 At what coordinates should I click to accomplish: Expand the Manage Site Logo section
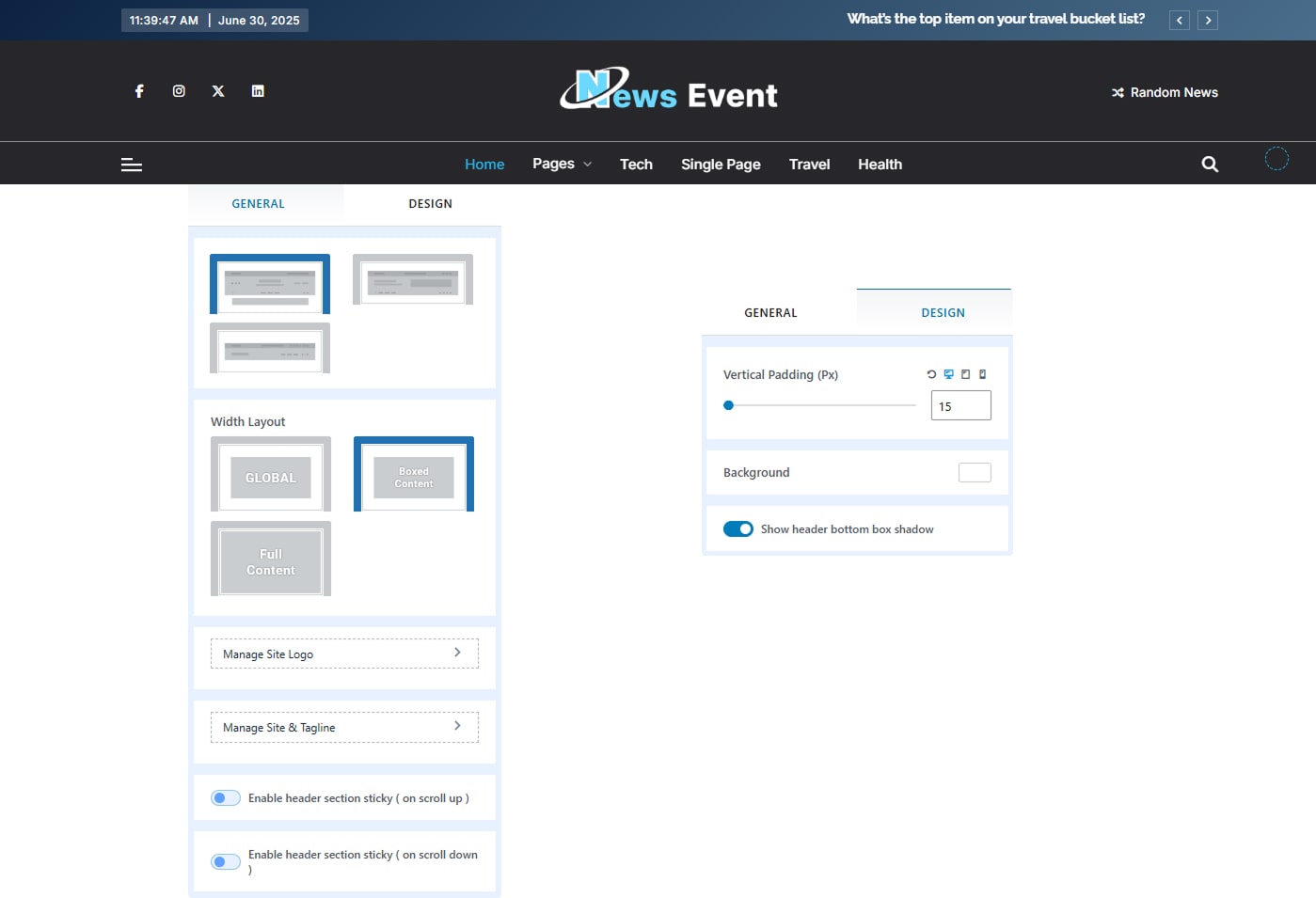pyautogui.click(x=344, y=654)
